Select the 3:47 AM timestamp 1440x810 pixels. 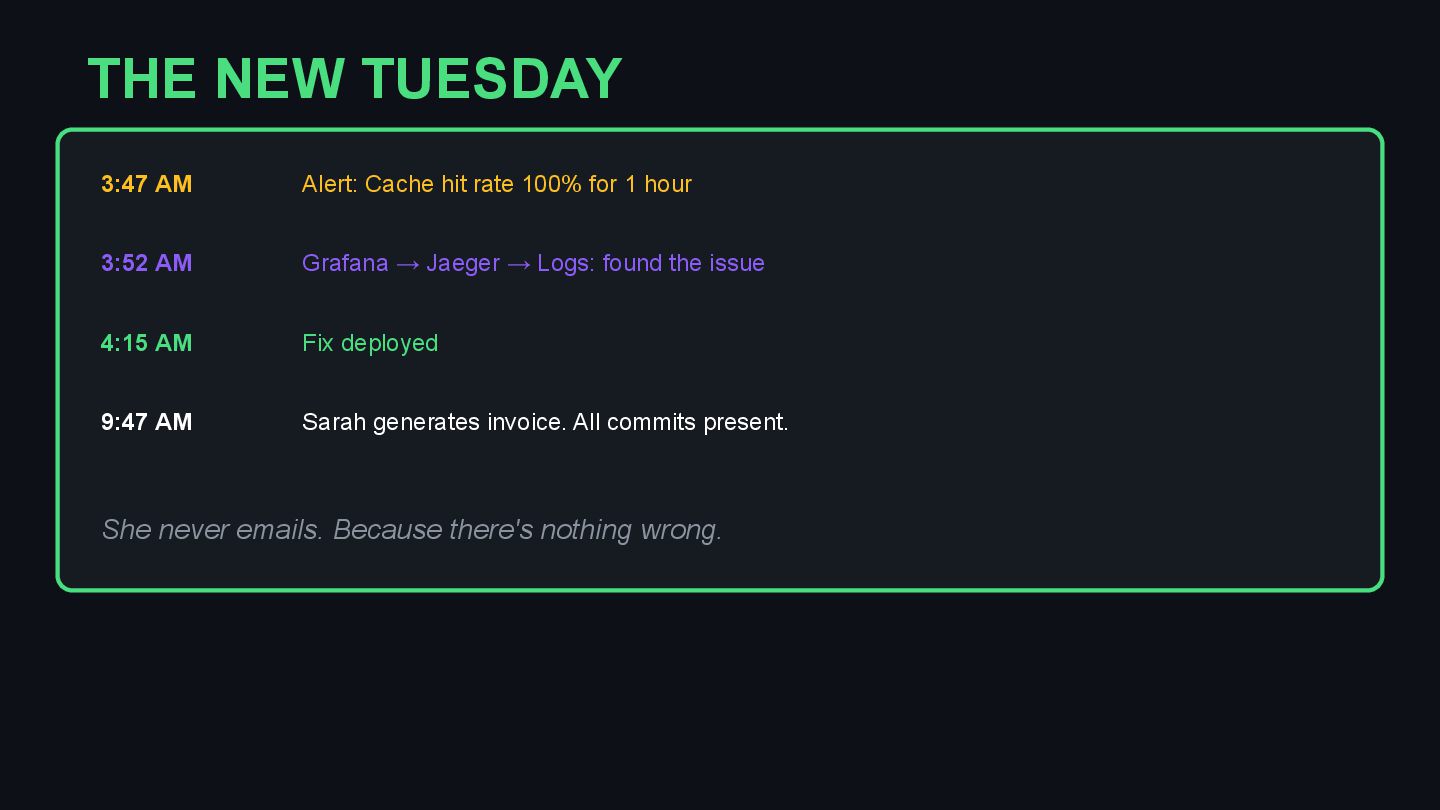146,184
